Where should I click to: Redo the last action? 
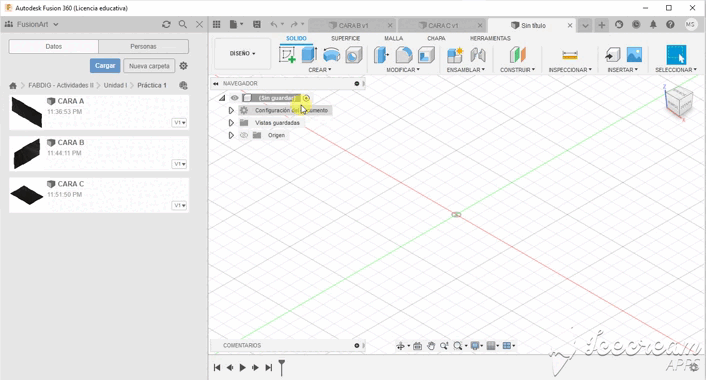[294, 24]
